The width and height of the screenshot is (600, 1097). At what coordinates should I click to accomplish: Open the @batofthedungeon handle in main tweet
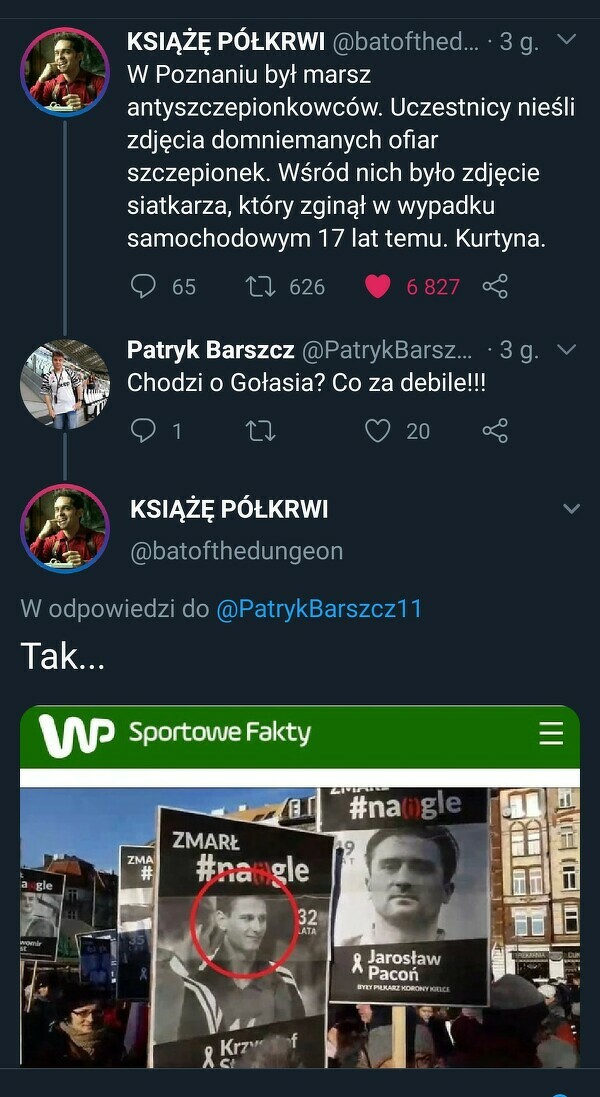click(236, 551)
